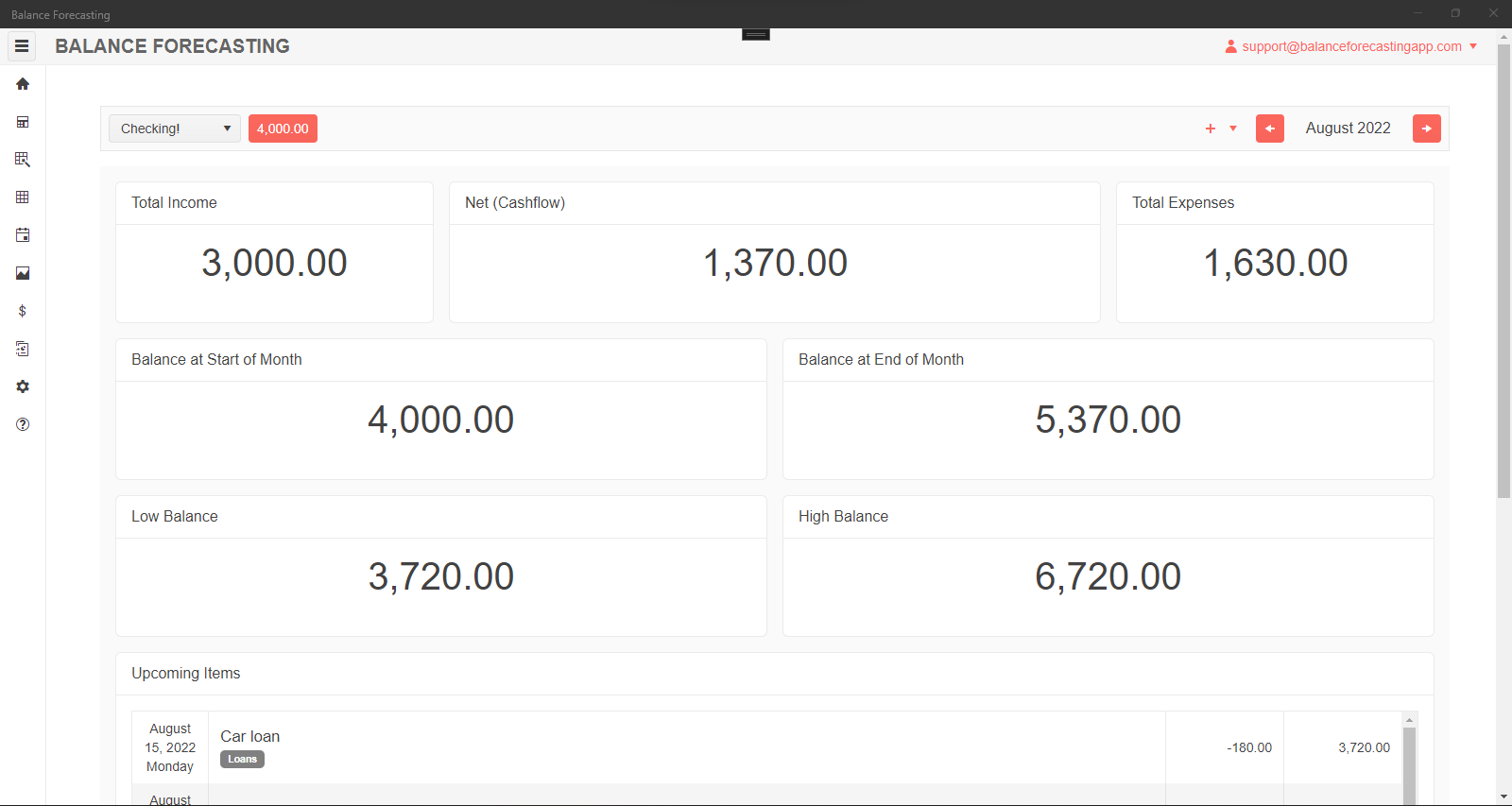Click the Total Income value 3,000.00
Image resolution: width=1512 pixels, height=806 pixels.
274,263
